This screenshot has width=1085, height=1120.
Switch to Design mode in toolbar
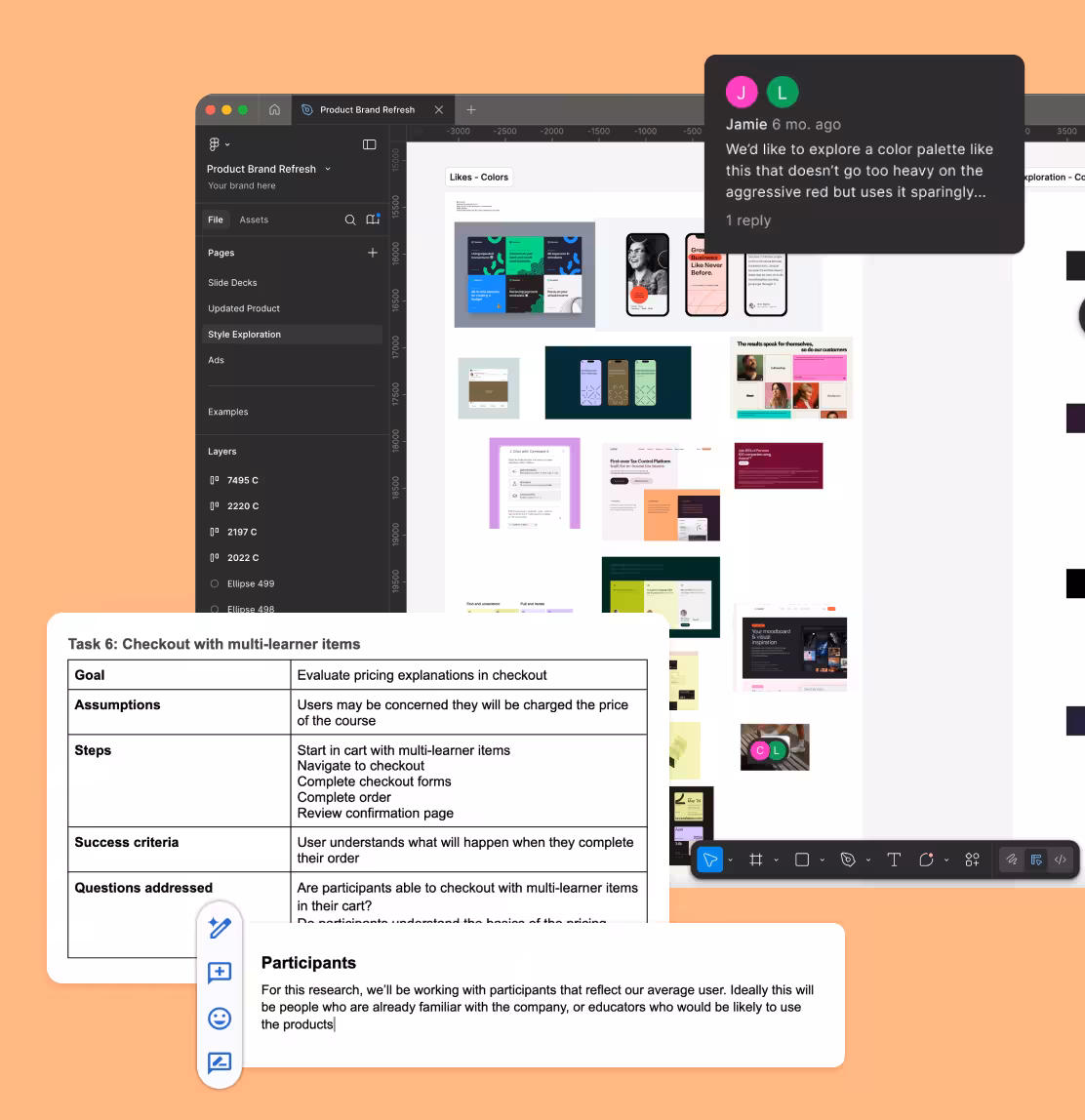point(1036,860)
